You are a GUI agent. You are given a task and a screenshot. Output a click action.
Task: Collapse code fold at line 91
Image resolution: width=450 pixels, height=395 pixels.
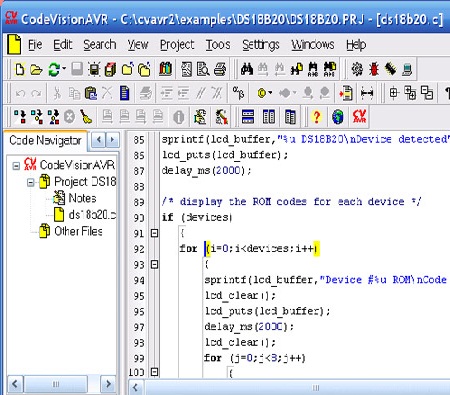[154, 233]
